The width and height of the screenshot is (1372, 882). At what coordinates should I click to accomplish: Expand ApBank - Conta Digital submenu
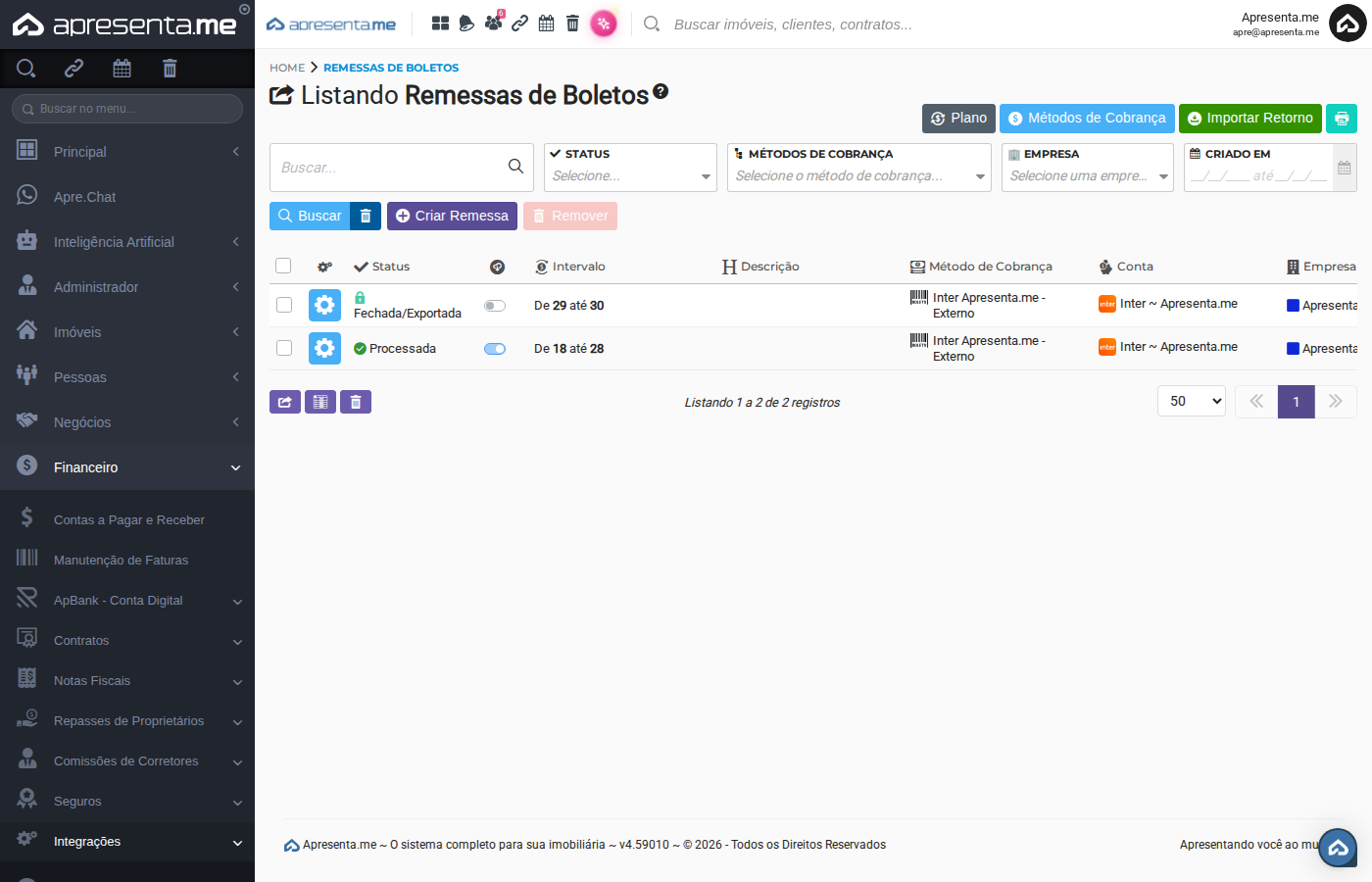point(127,601)
